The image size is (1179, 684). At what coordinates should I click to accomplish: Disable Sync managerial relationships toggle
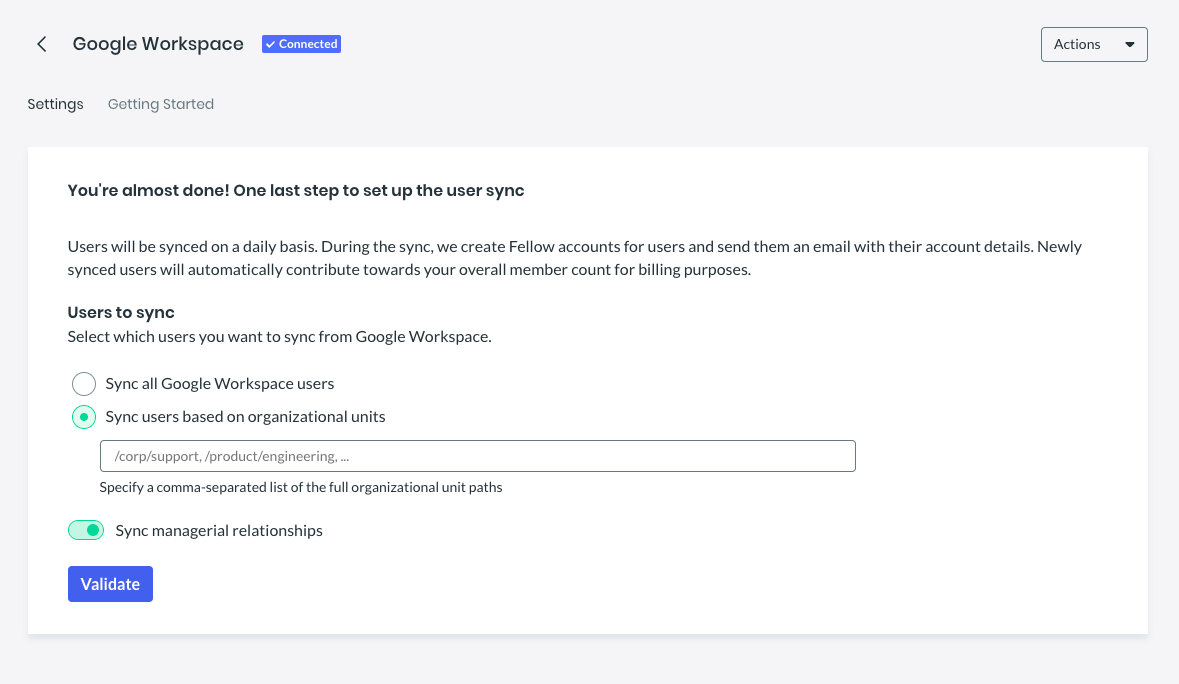click(x=86, y=531)
